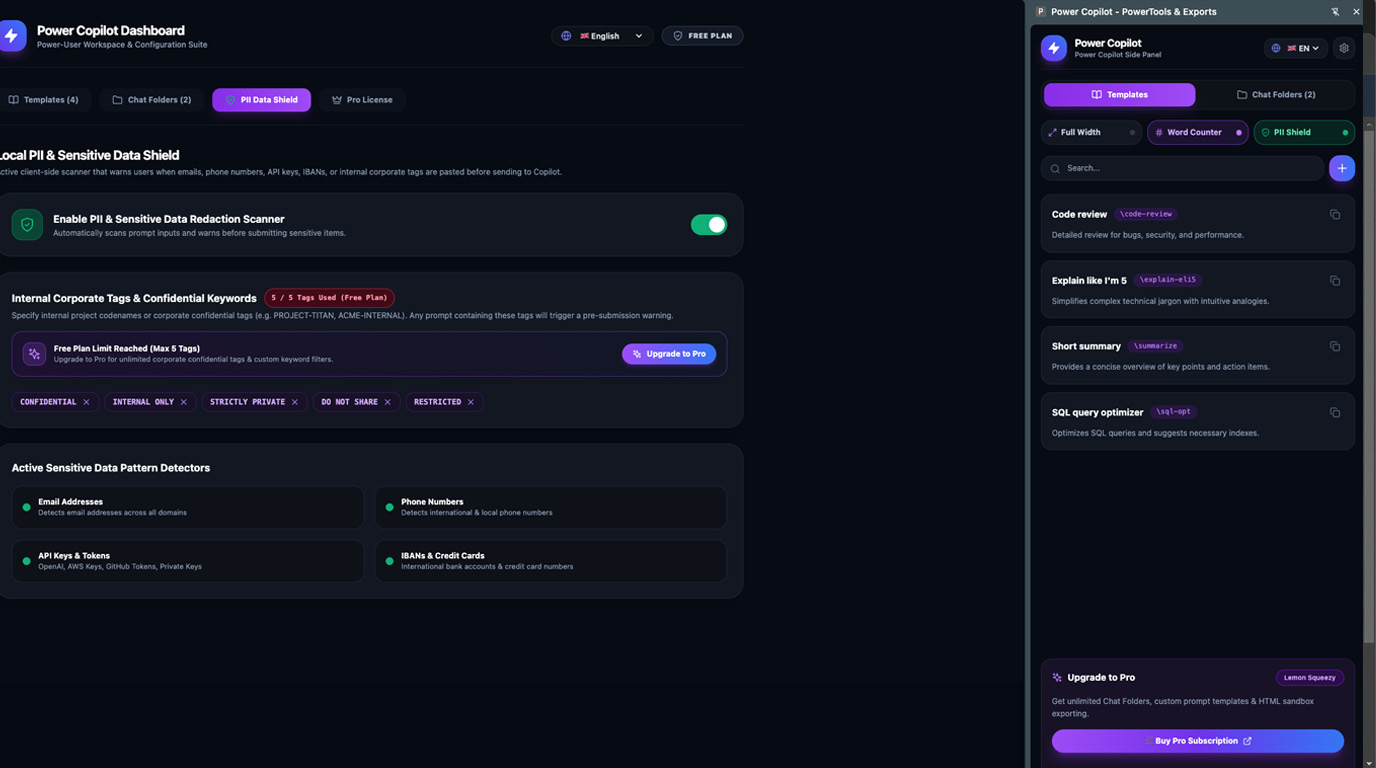Open side panel settings gear
This screenshot has height=768, width=1376.
click(x=1344, y=48)
